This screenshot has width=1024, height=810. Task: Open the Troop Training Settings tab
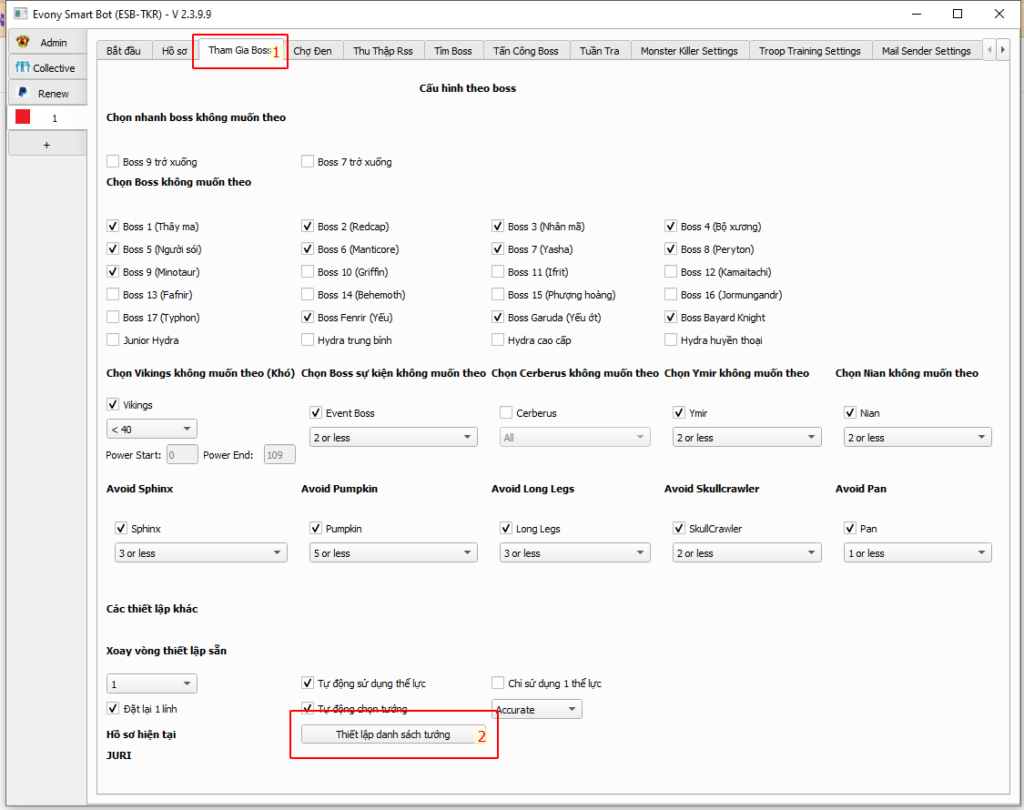click(809, 51)
